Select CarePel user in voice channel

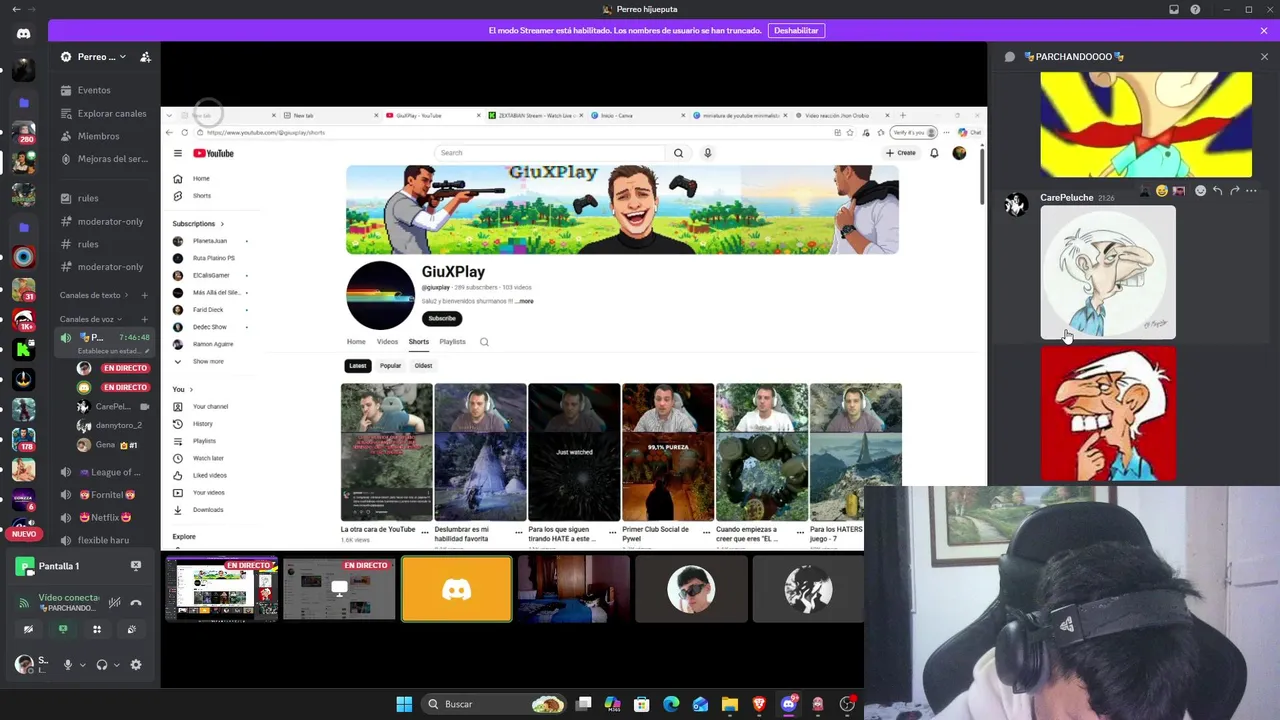112,407
